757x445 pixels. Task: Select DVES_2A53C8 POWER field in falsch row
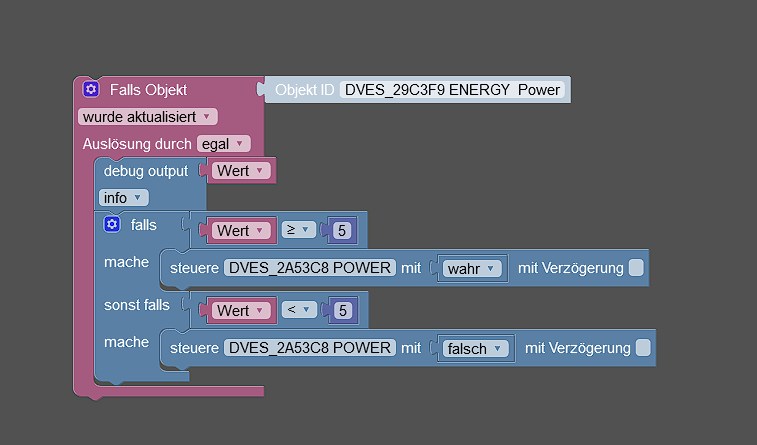pos(310,348)
